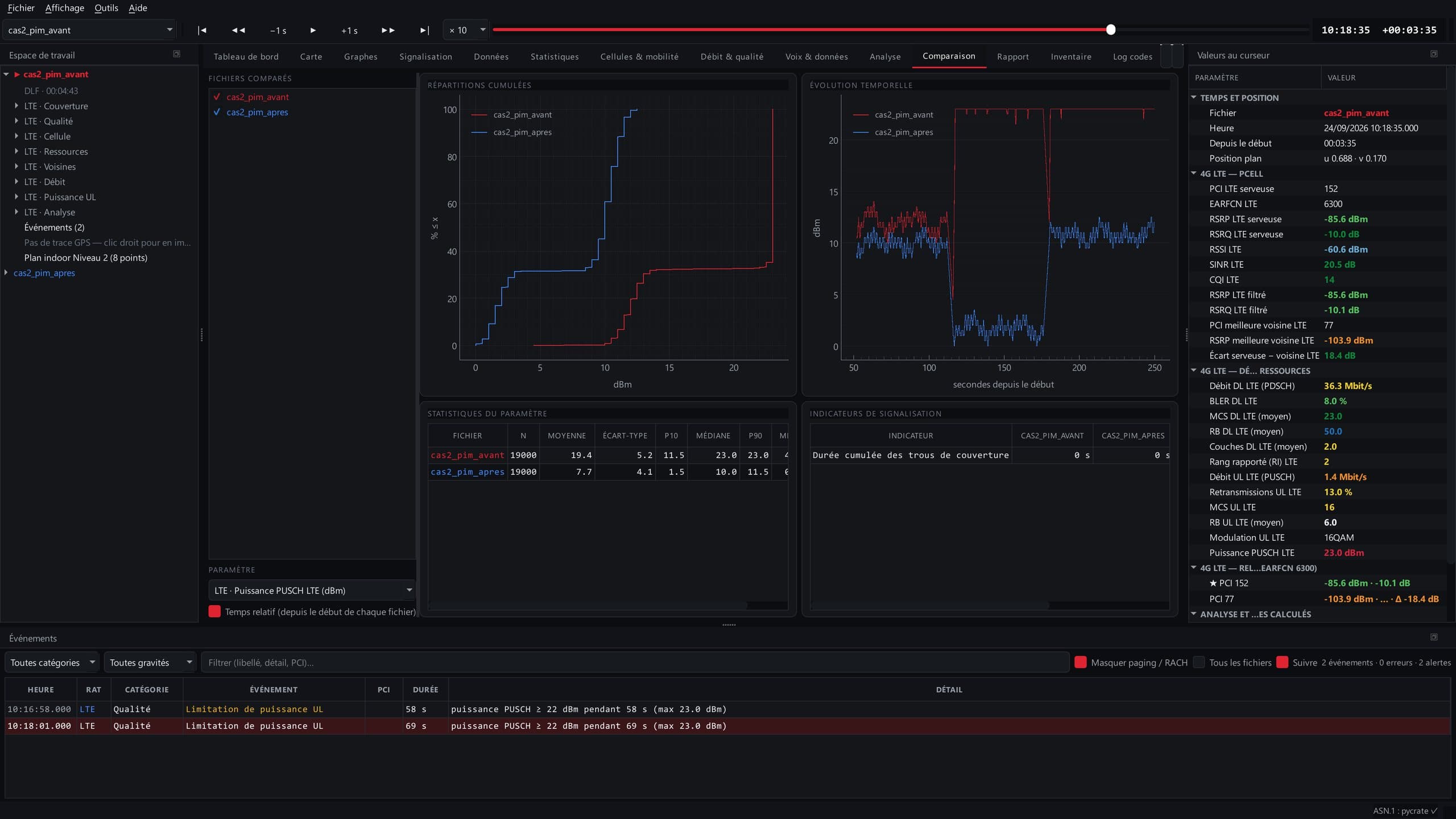Switch to the Signalisation tab
Image resolution: width=1456 pixels, height=819 pixels.
pos(425,56)
